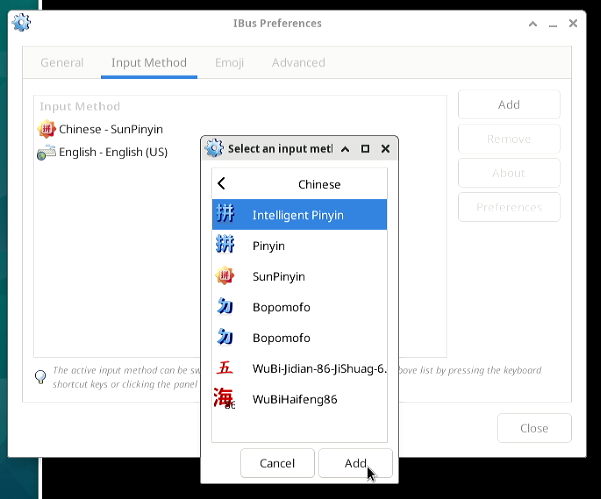This screenshot has height=499, width=601.
Task: Click the Remove button
Action: 509,139
